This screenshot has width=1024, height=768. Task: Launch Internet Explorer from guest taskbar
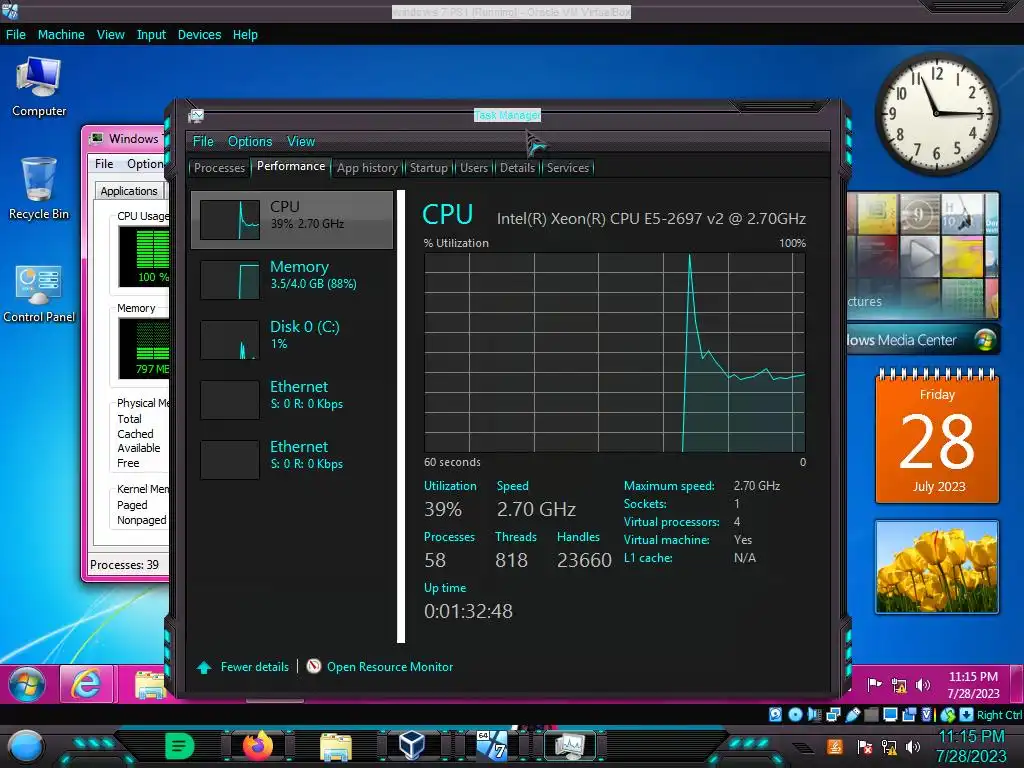click(x=86, y=684)
